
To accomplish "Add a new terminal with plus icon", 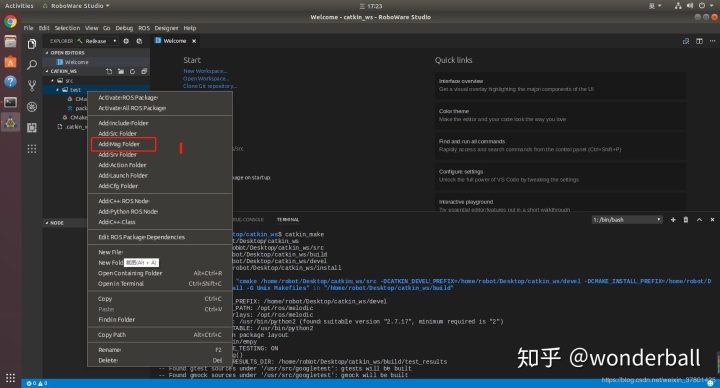I will click(673, 219).
